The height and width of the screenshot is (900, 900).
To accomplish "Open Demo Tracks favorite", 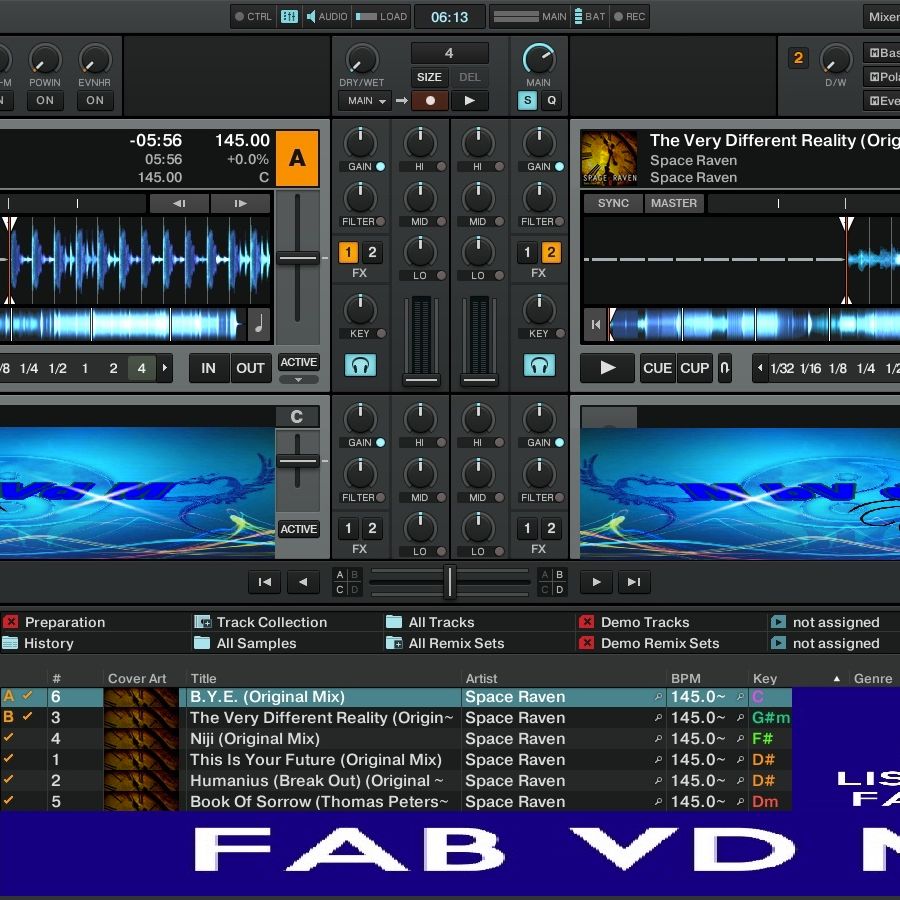I will [x=634, y=622].
